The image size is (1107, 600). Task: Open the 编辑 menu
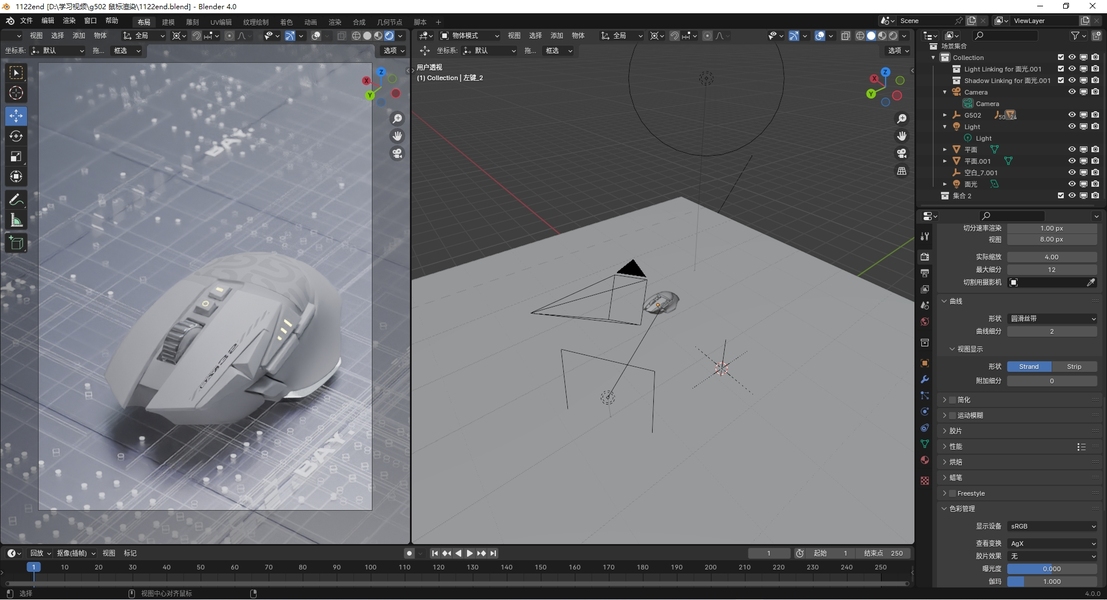[48, 20]
